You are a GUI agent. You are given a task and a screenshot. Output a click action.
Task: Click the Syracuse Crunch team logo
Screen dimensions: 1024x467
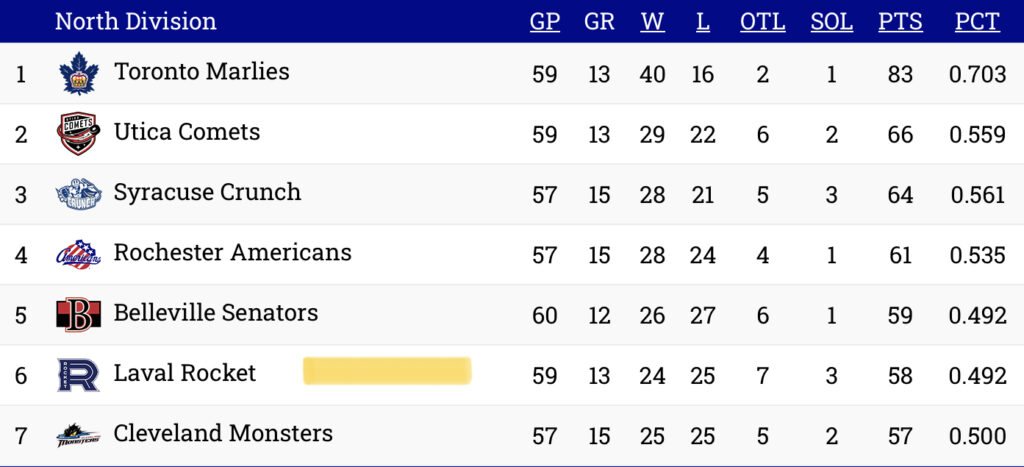click(78, 194)
